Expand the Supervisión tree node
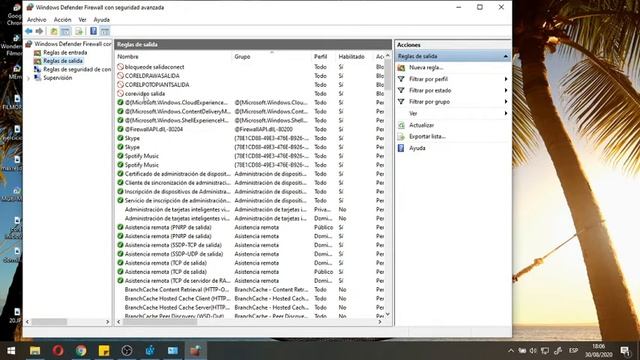Viewport: 640px width, 360px height. pyautogui.click(x=28, y=78)
